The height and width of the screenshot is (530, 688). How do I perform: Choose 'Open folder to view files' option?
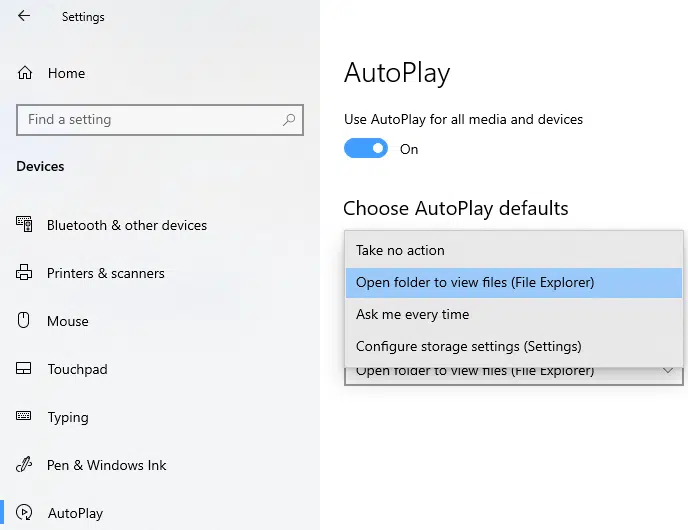pyautogui.click(x=475, y=282)
